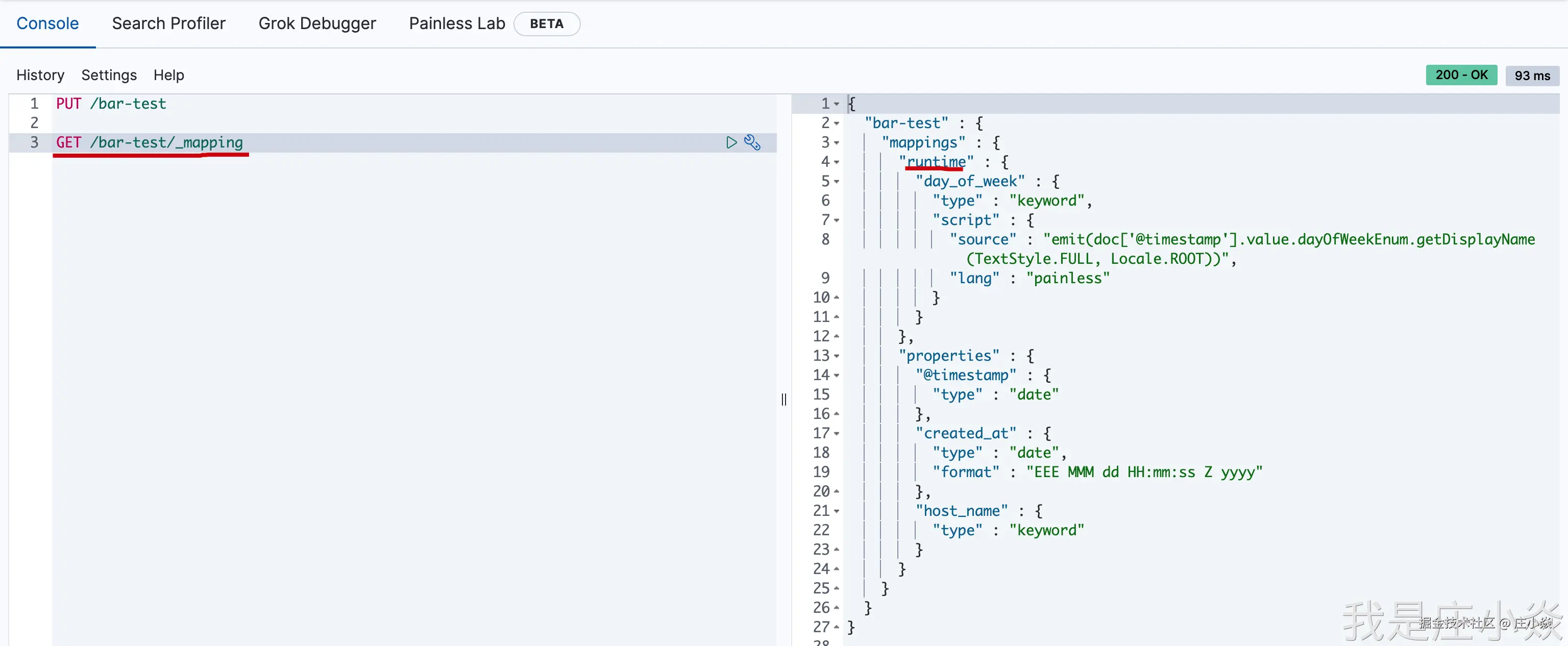This screenshot has width=1568, height=646.
Task: Collapse the "bar-test" object on line 2
Action: (x=837, y=123)
